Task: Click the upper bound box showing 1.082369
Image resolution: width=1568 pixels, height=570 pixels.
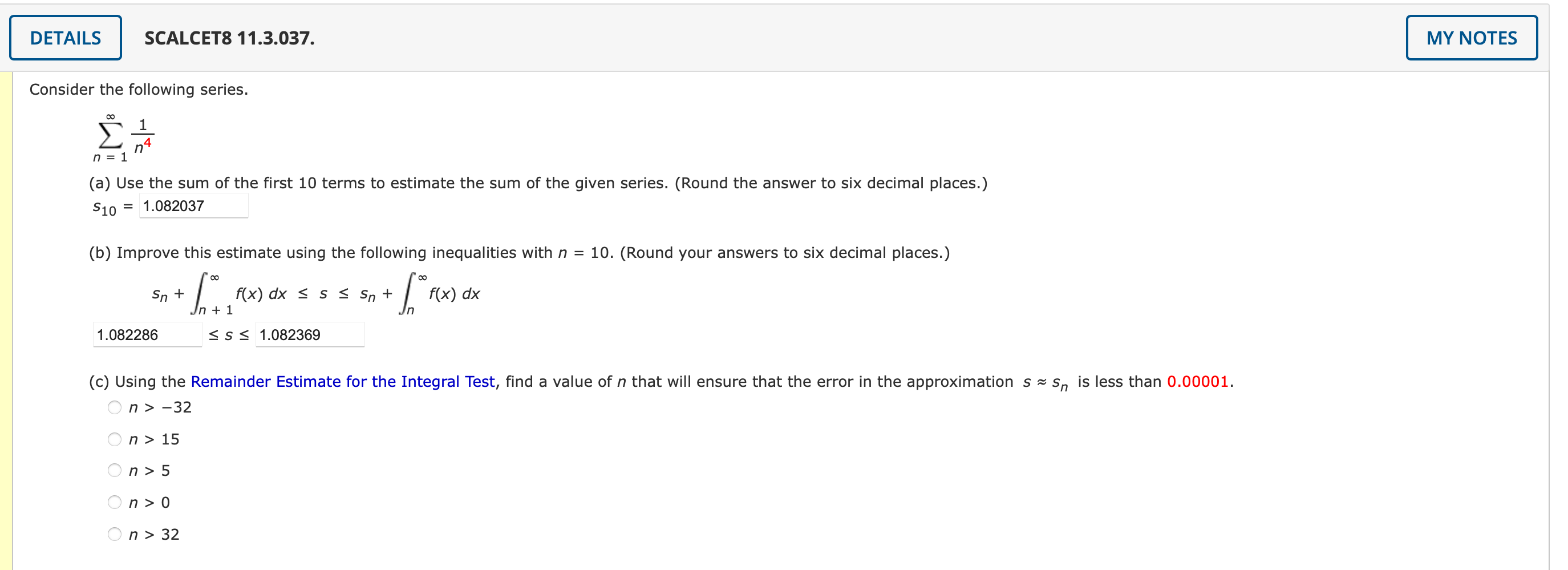Action: tap(310, 334)
